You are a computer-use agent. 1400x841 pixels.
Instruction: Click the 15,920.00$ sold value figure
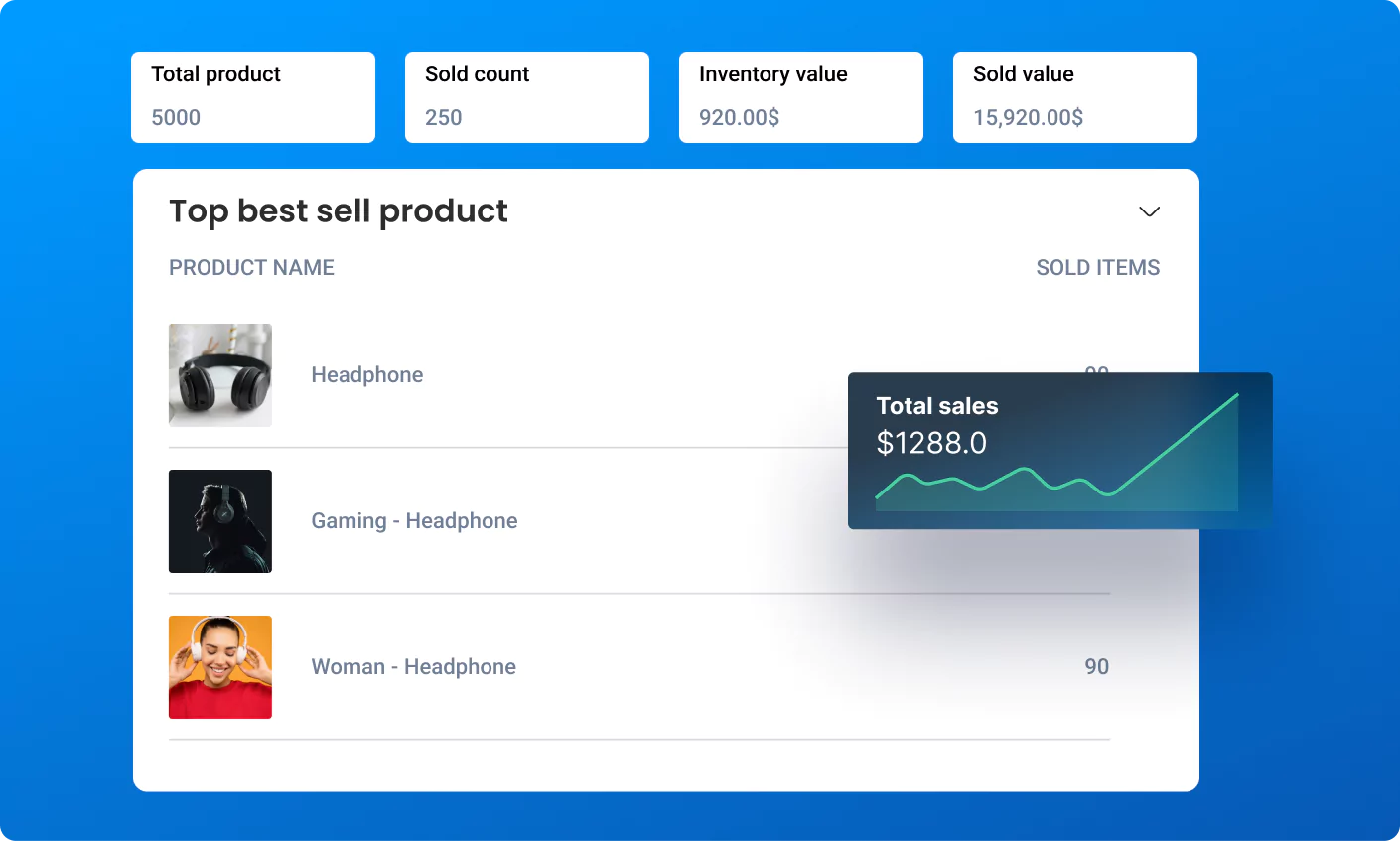(1028, 118)
